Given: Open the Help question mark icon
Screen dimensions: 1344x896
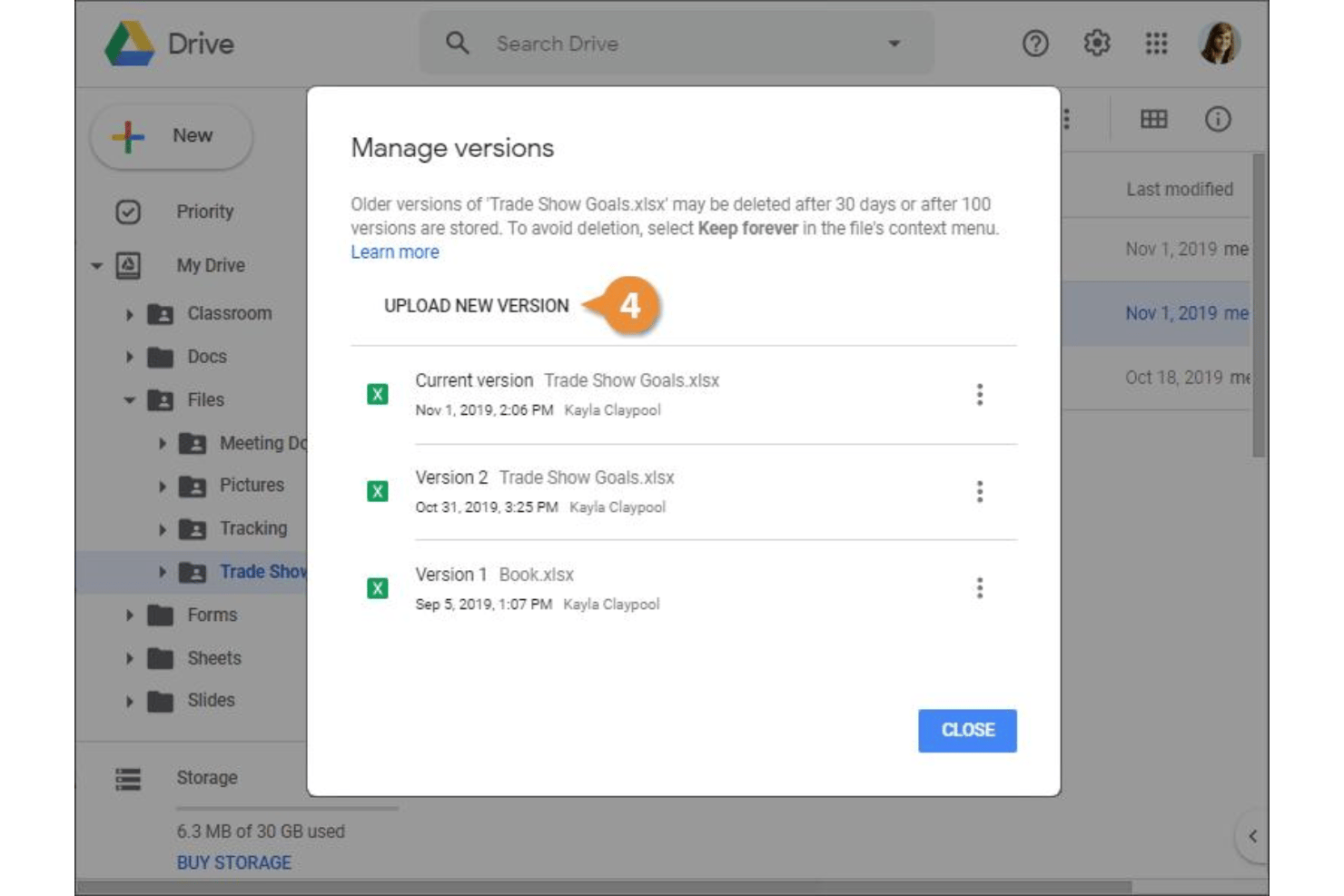Looking at the screenshot, I should (x=1035, y=43).
